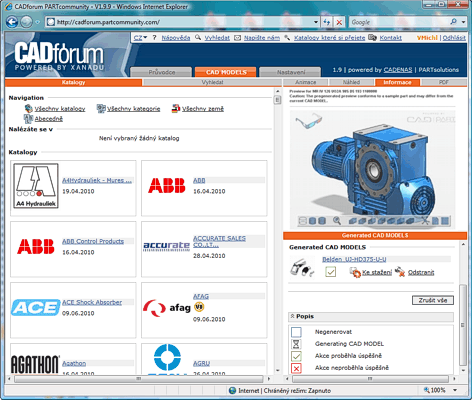Click the grid icon at viewer toolbar end
The width and height of the screenshot is (472, 400).
[445, 221]
